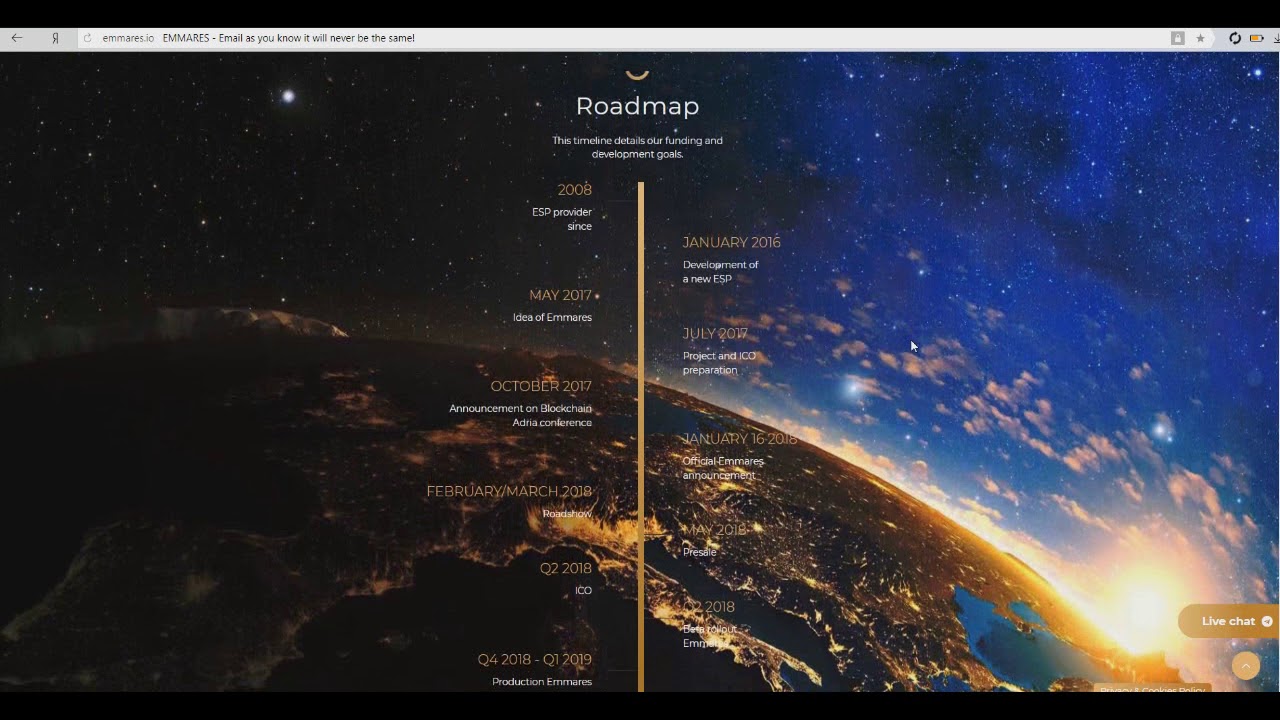The image size is (1280, 720).
Task: Click the 'ICO' text
Action: tap(583, 591)
